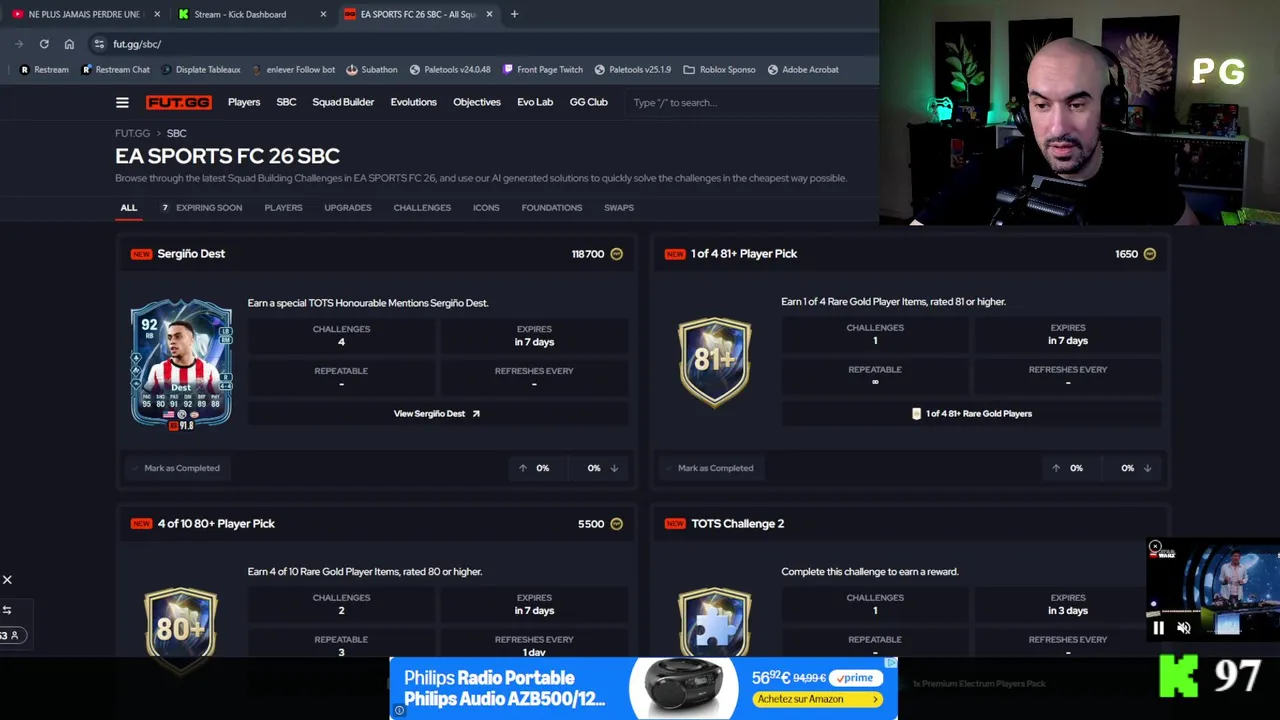Open Evo Lab in the top navigation
This screenshot has width=1280, height=720.
[x=535, y=102]
